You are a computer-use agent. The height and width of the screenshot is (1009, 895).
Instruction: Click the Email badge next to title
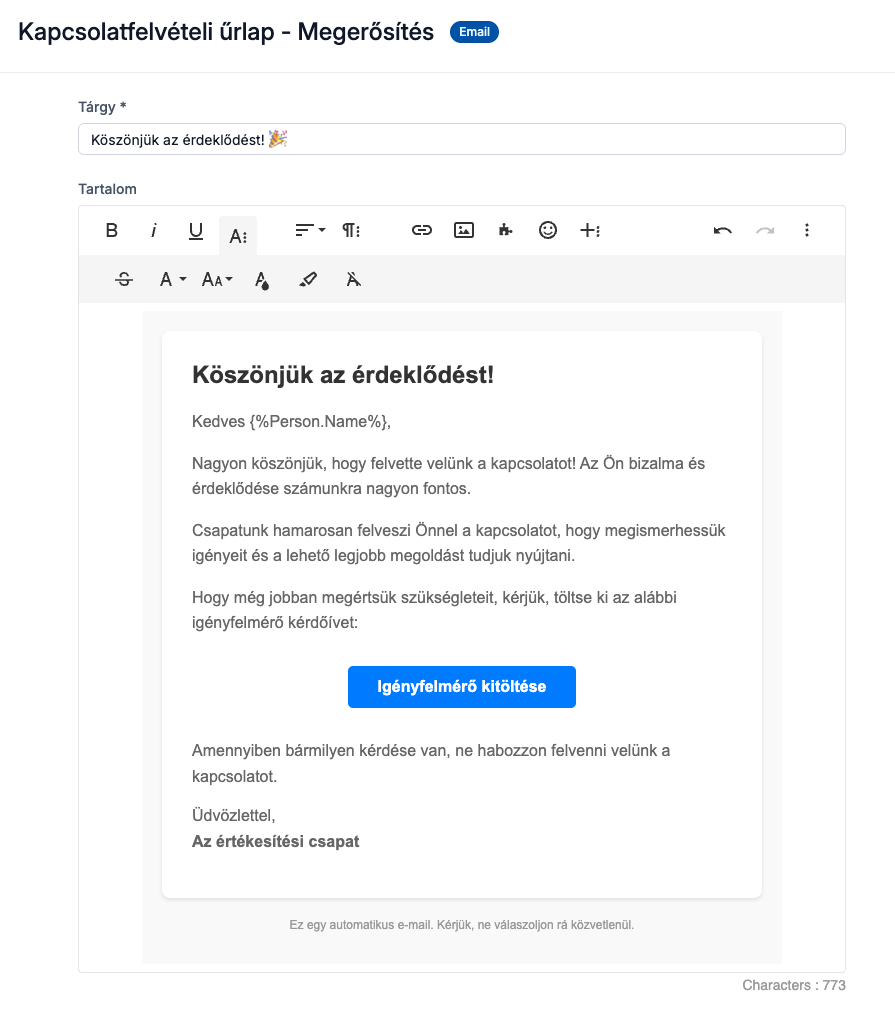tap(474, 32)
